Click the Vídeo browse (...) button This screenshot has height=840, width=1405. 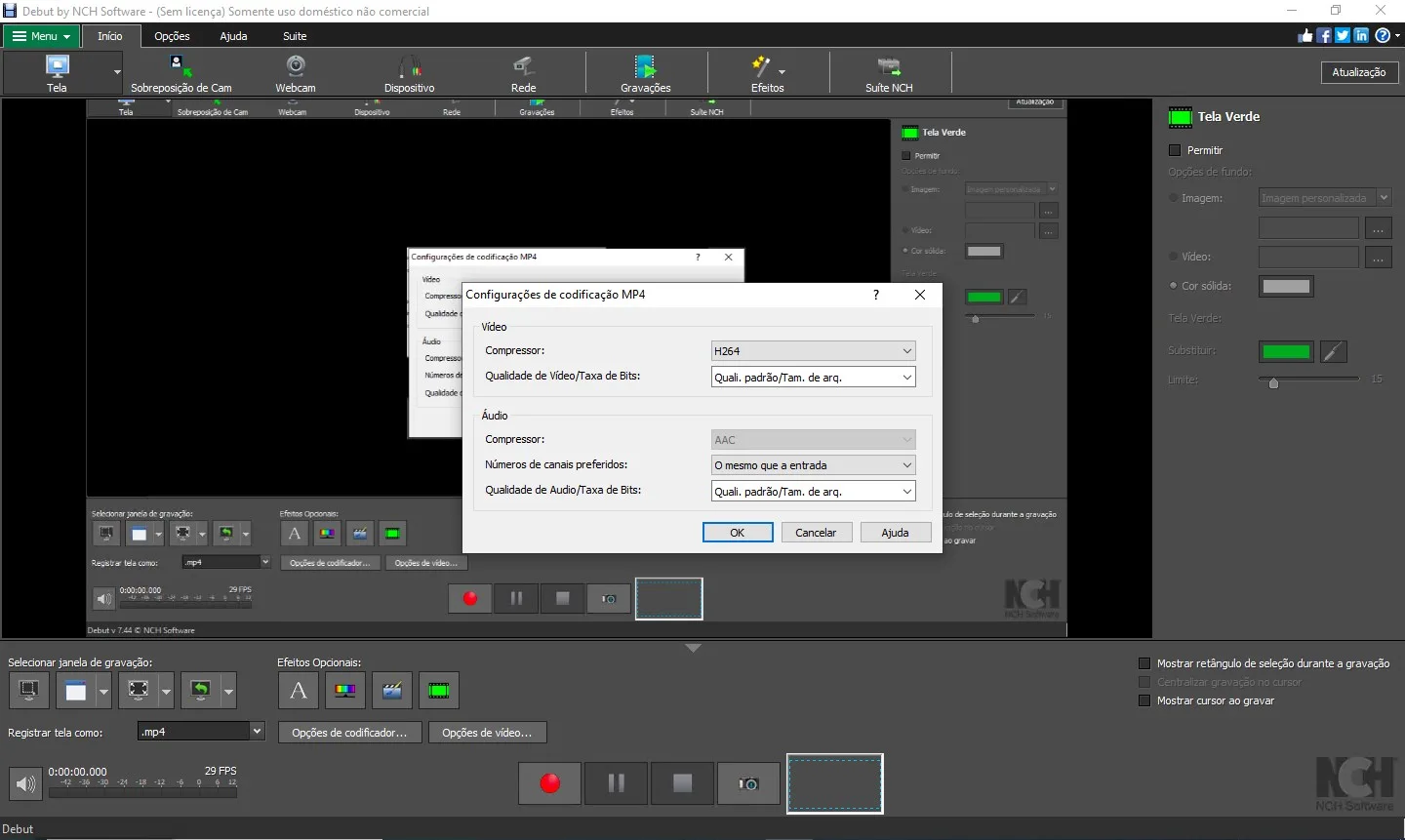click(1378, 257)
